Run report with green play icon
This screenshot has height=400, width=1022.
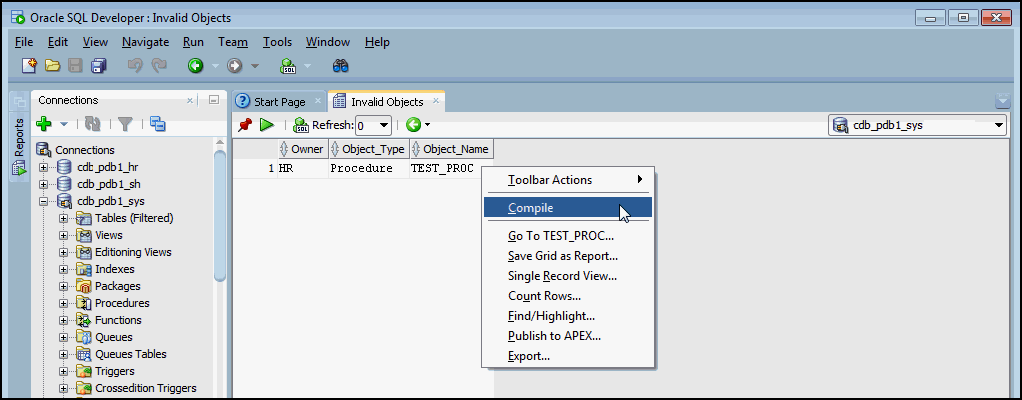click(267, 125)
